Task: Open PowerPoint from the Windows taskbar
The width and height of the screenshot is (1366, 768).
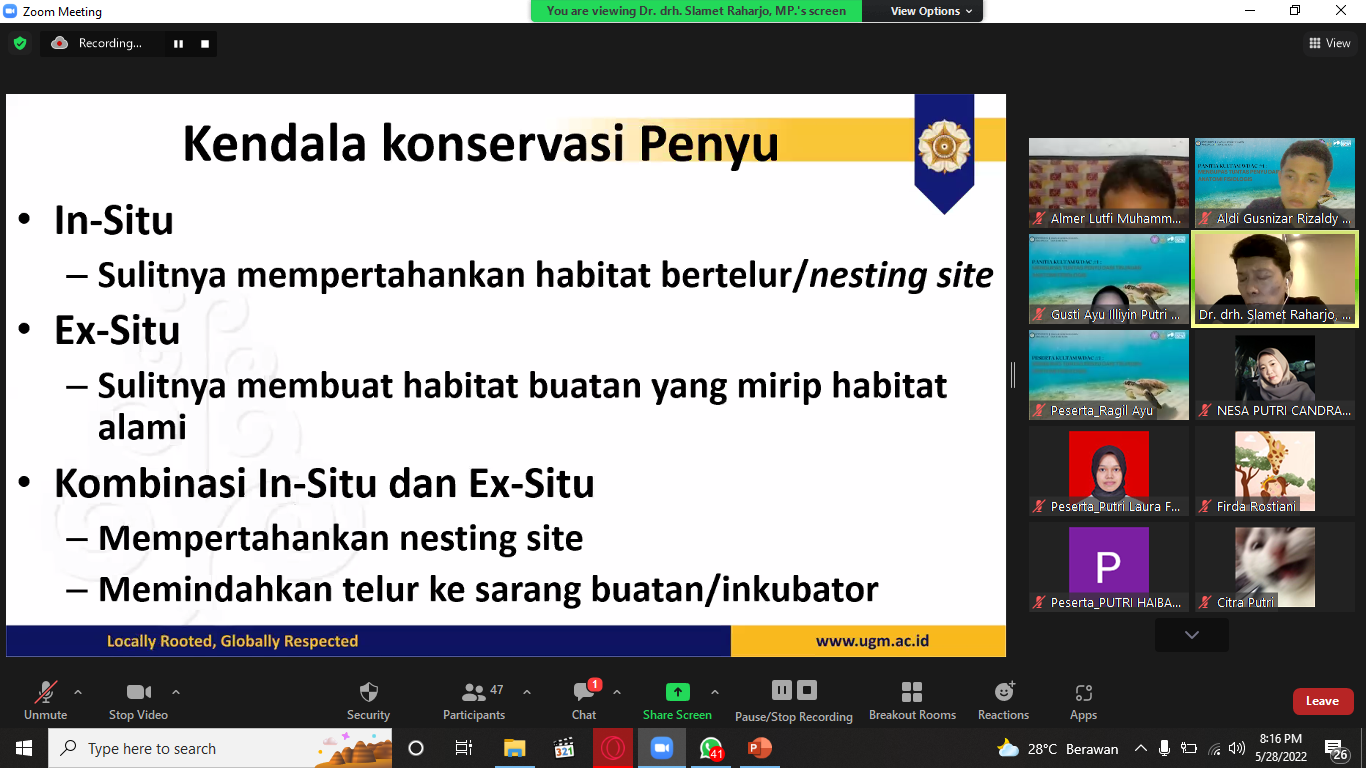Action: coord(759,748)
